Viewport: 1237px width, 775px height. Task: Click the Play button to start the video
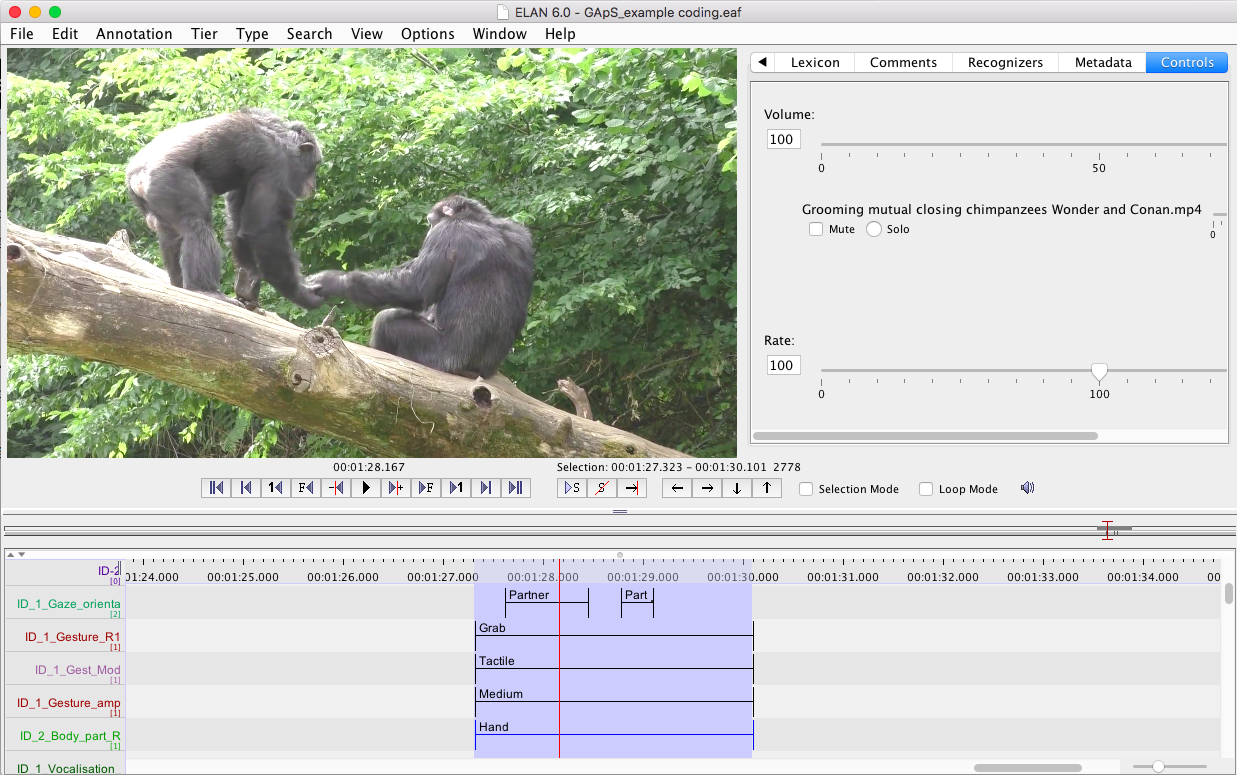pyautogui.click(x=366, y=488)
